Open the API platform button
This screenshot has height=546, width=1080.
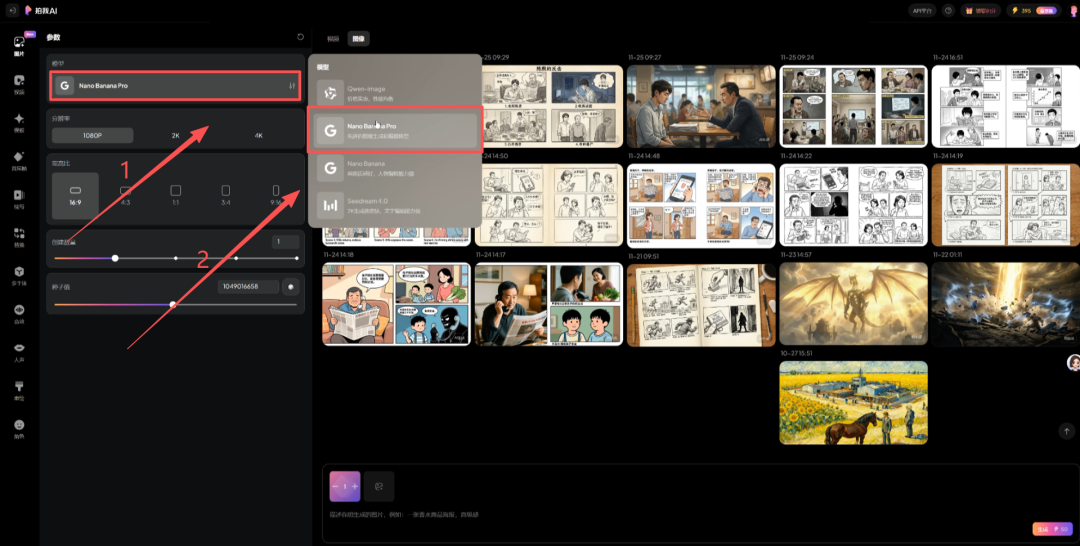tap(922, 10)
